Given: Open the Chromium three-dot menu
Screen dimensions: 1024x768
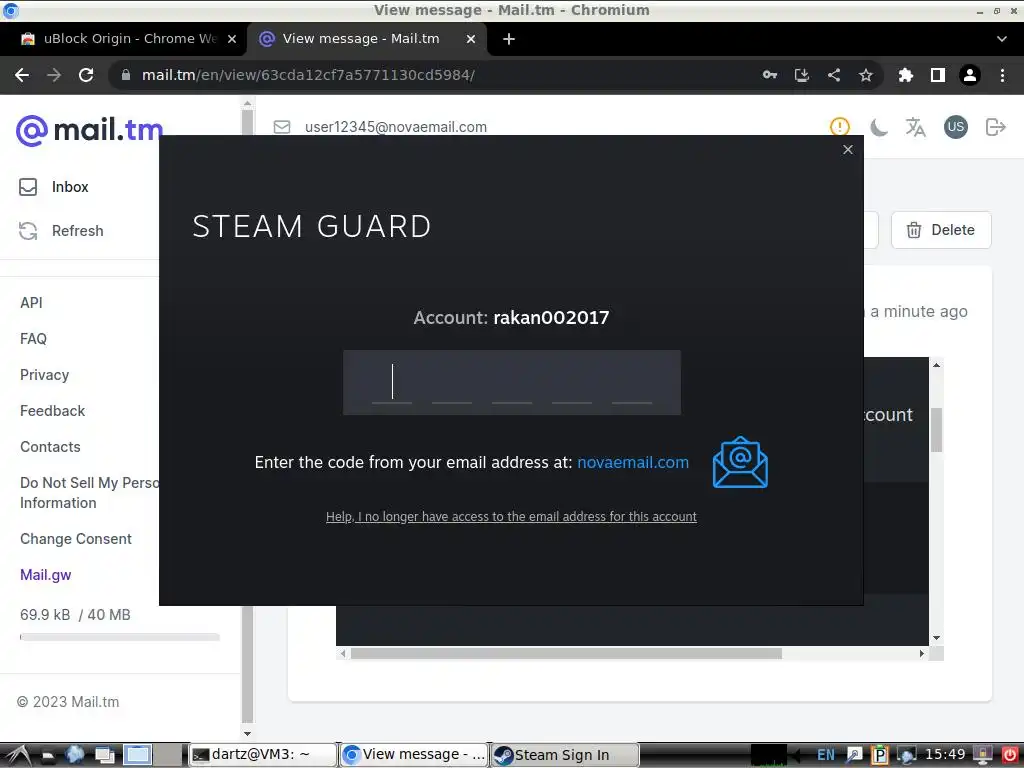Looking at the screenshot, I should [x=1002, y=75].
